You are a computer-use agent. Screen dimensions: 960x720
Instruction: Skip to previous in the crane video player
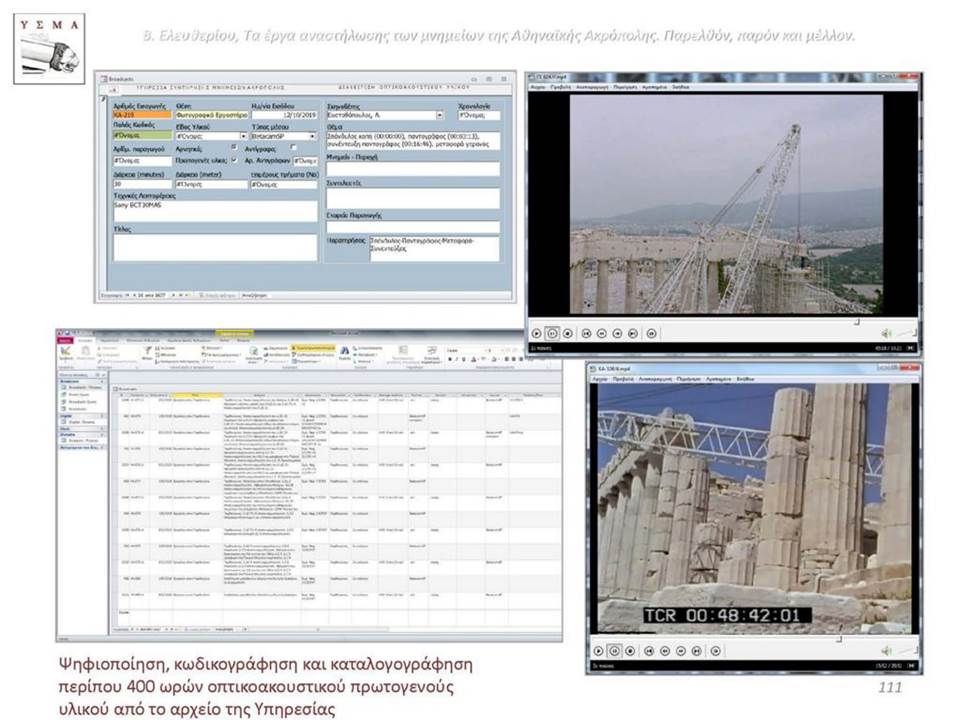pyautogui.click(x=586, y=334)
